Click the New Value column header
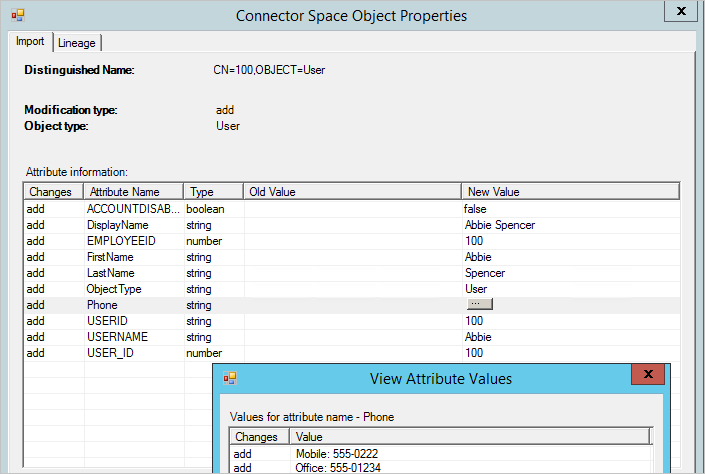Screen dimensions: 705x474 (x=571, y=192)
